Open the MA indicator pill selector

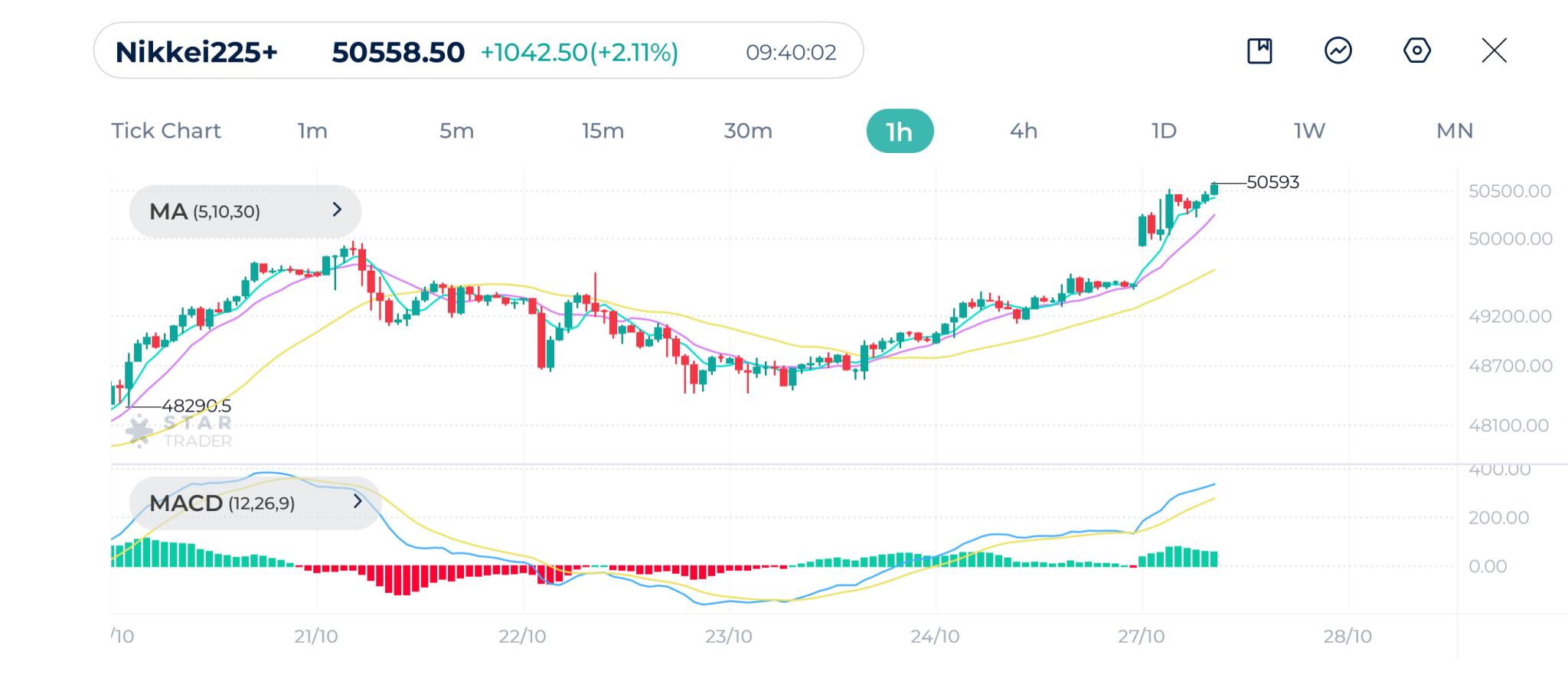(x=205, y=211)
